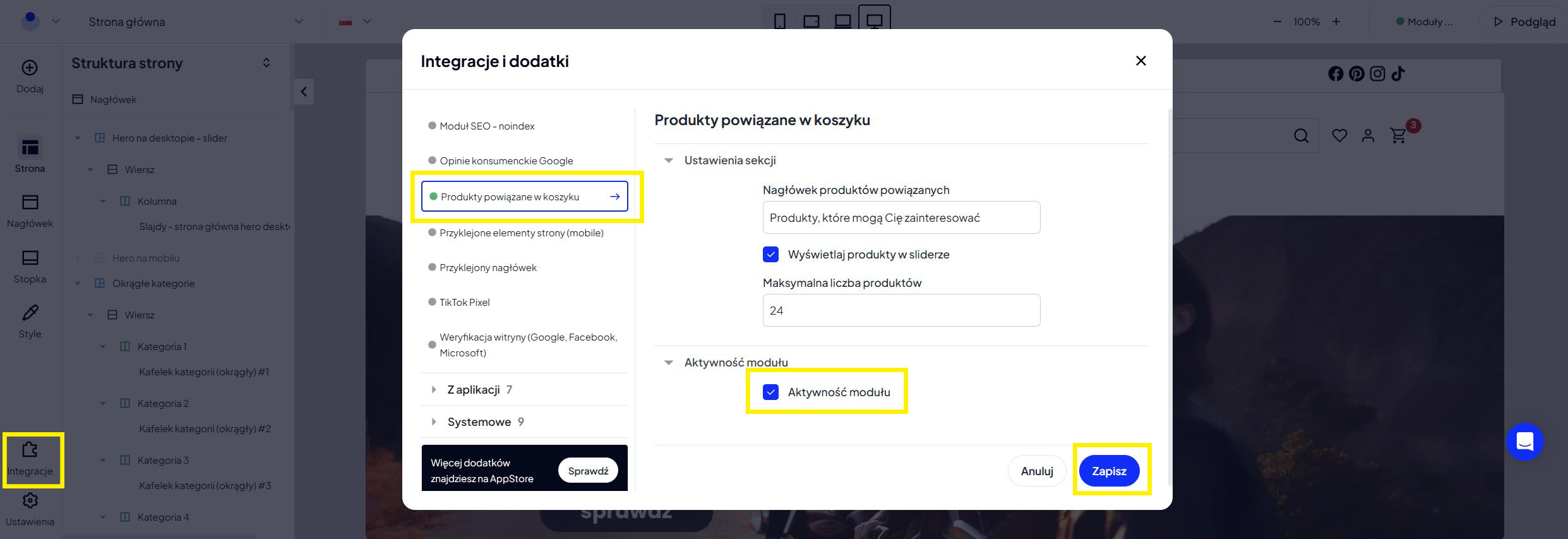Switch to mobile phone preview icon

click(780, 21)
